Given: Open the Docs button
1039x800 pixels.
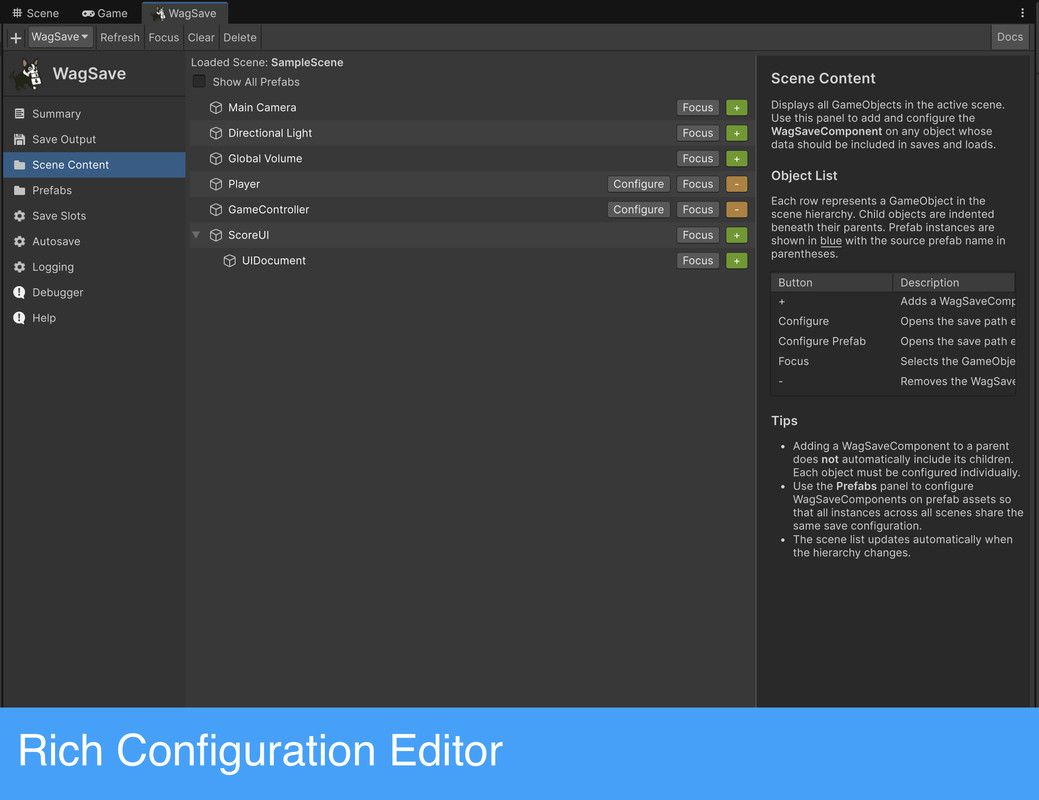Looking at the screenshot, I should click(1009, 37).
